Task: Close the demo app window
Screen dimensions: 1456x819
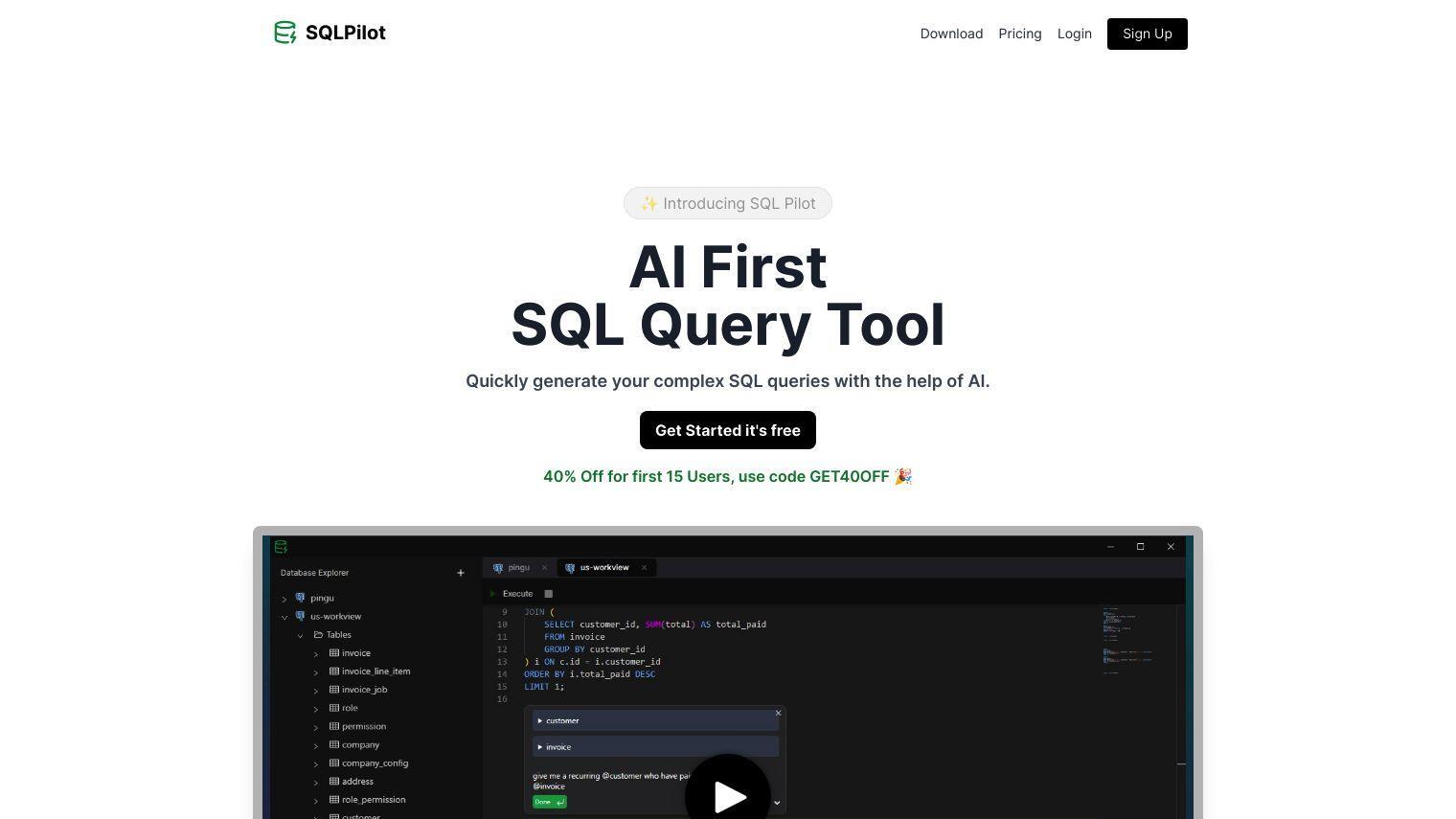Action: tap(1171, 547)
